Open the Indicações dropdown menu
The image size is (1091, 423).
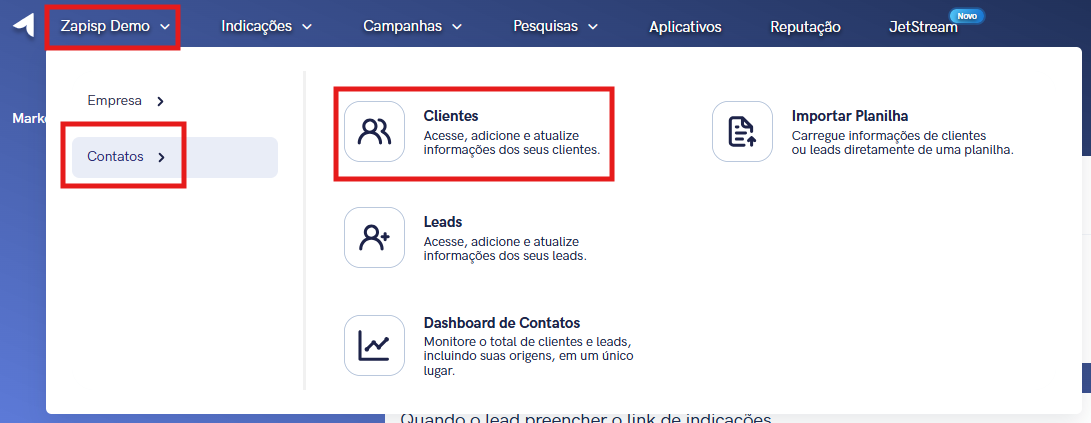point(266,26)
